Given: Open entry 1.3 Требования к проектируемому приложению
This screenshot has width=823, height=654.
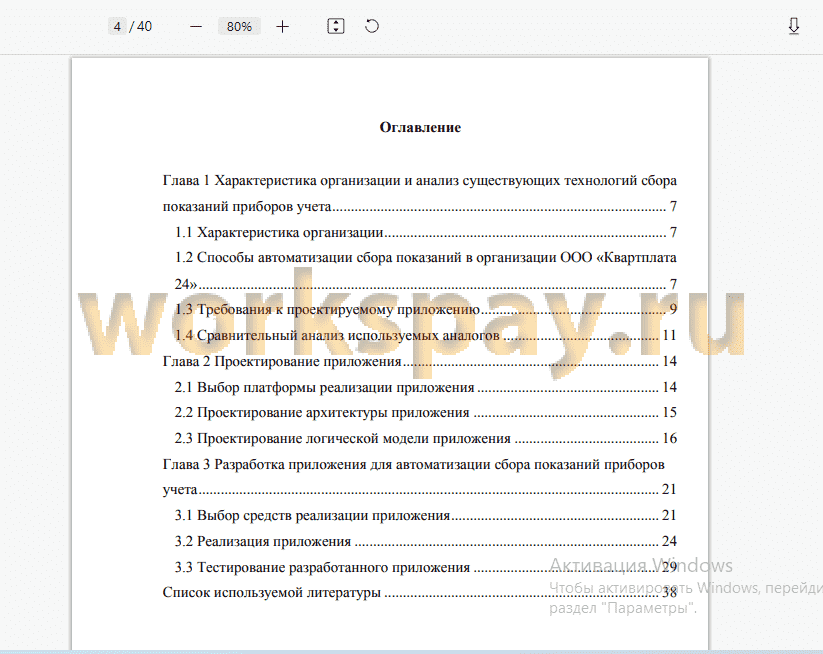Looking at the screenshot, I should coord(426,309).
